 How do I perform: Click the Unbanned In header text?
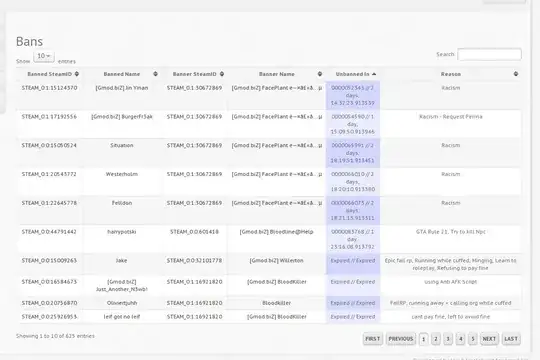coord(352,74)
